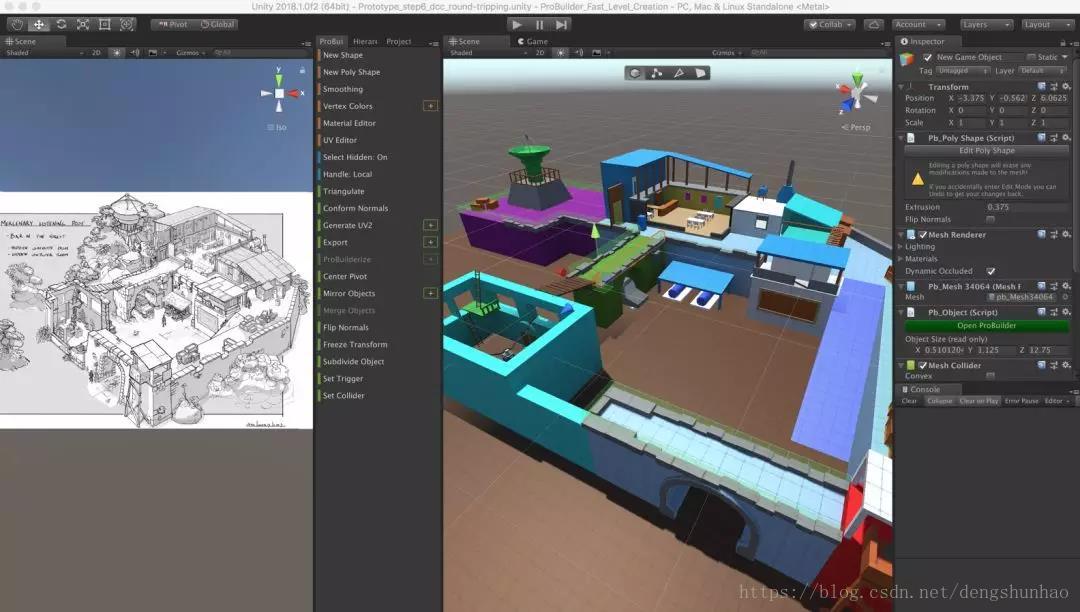Screen dimensions: 1080x612
Task: Open Transform component help icon
Action: (1041, 87)
